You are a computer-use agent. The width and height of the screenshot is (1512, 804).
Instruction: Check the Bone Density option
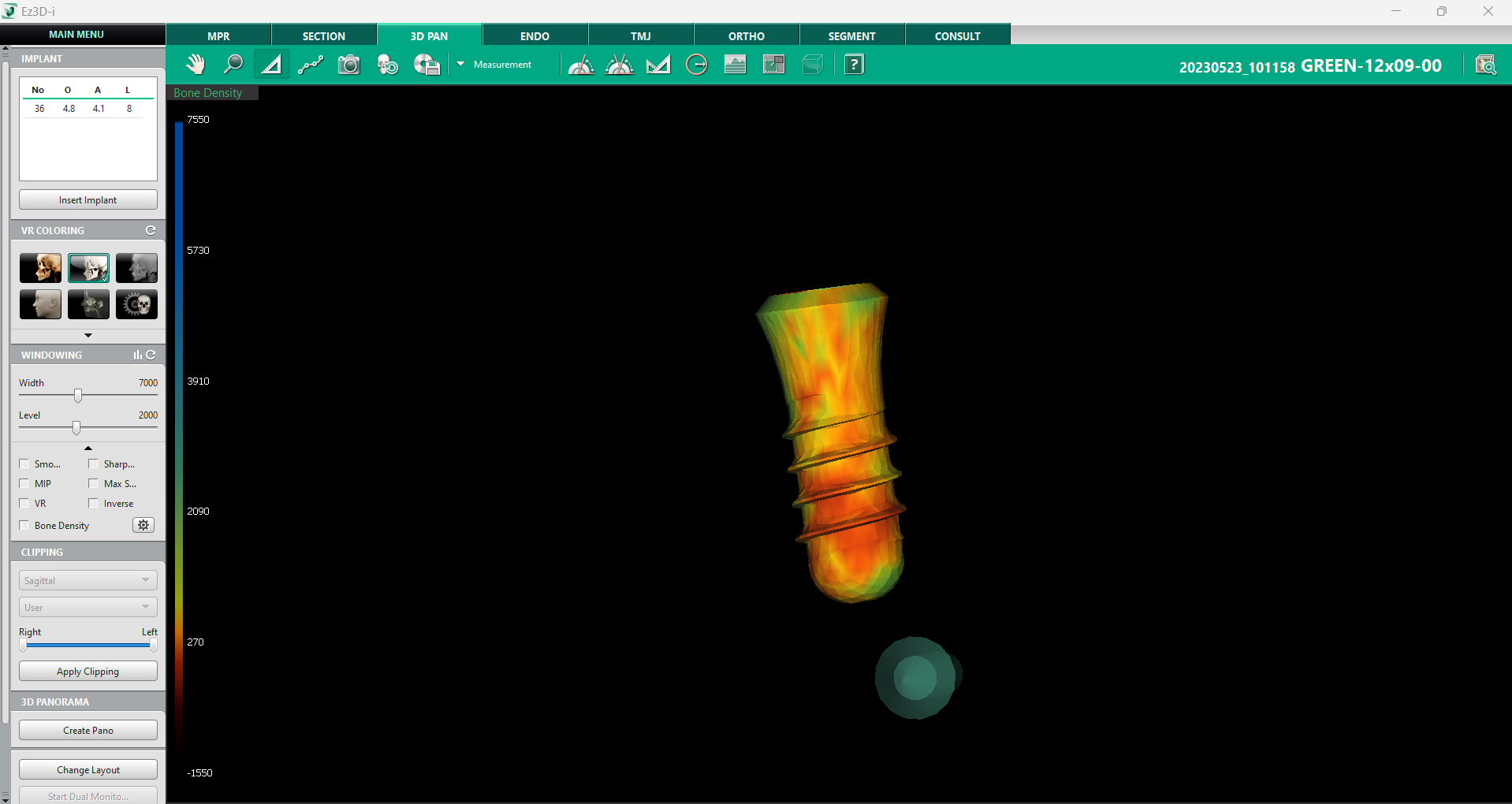[24, 526]
